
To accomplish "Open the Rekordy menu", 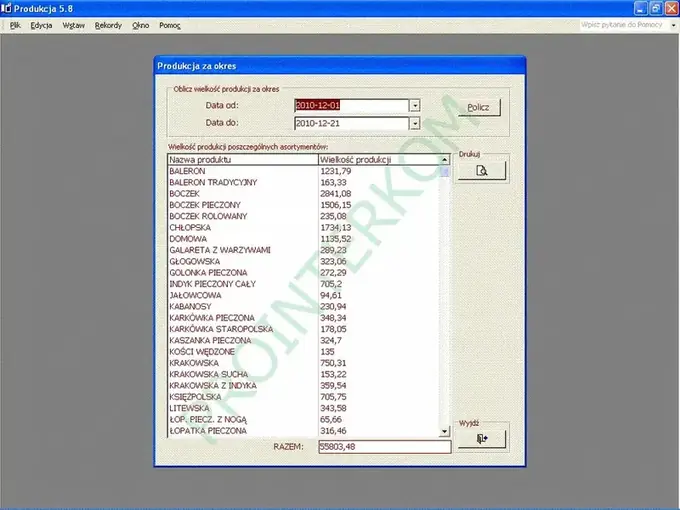I will click(108, 25).
